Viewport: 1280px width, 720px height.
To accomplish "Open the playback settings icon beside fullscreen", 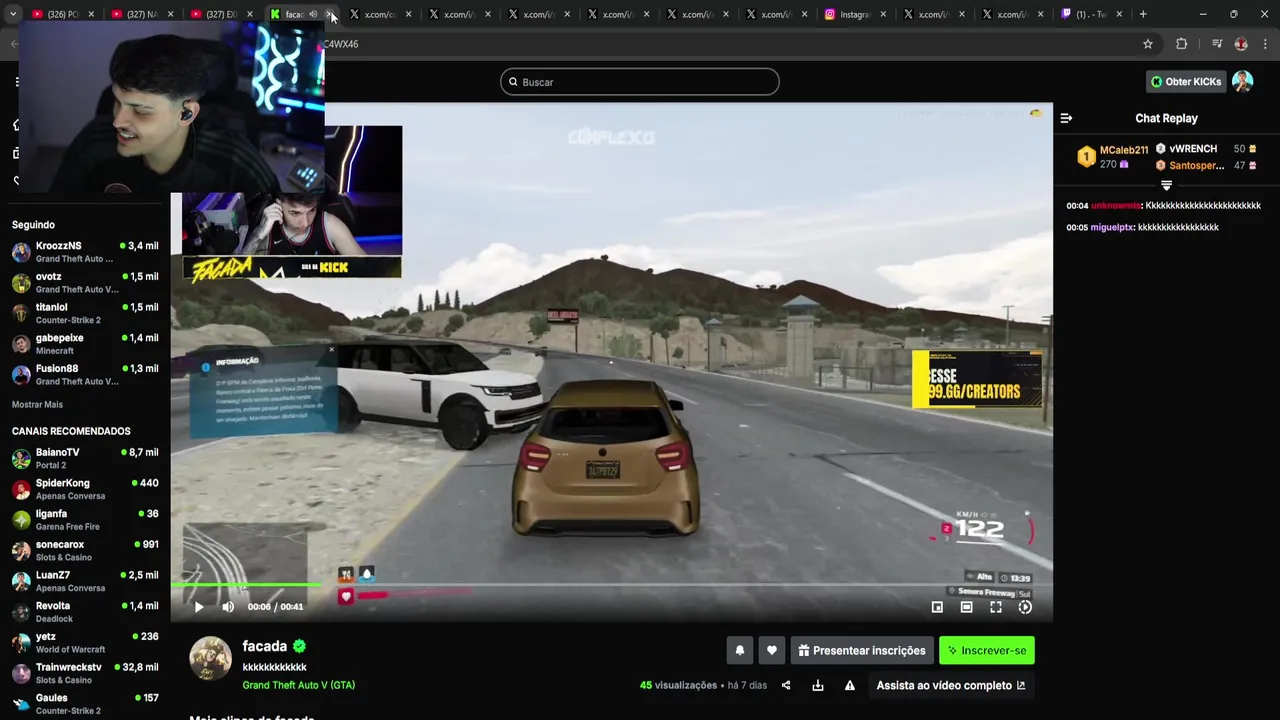I will point(1025,607).
